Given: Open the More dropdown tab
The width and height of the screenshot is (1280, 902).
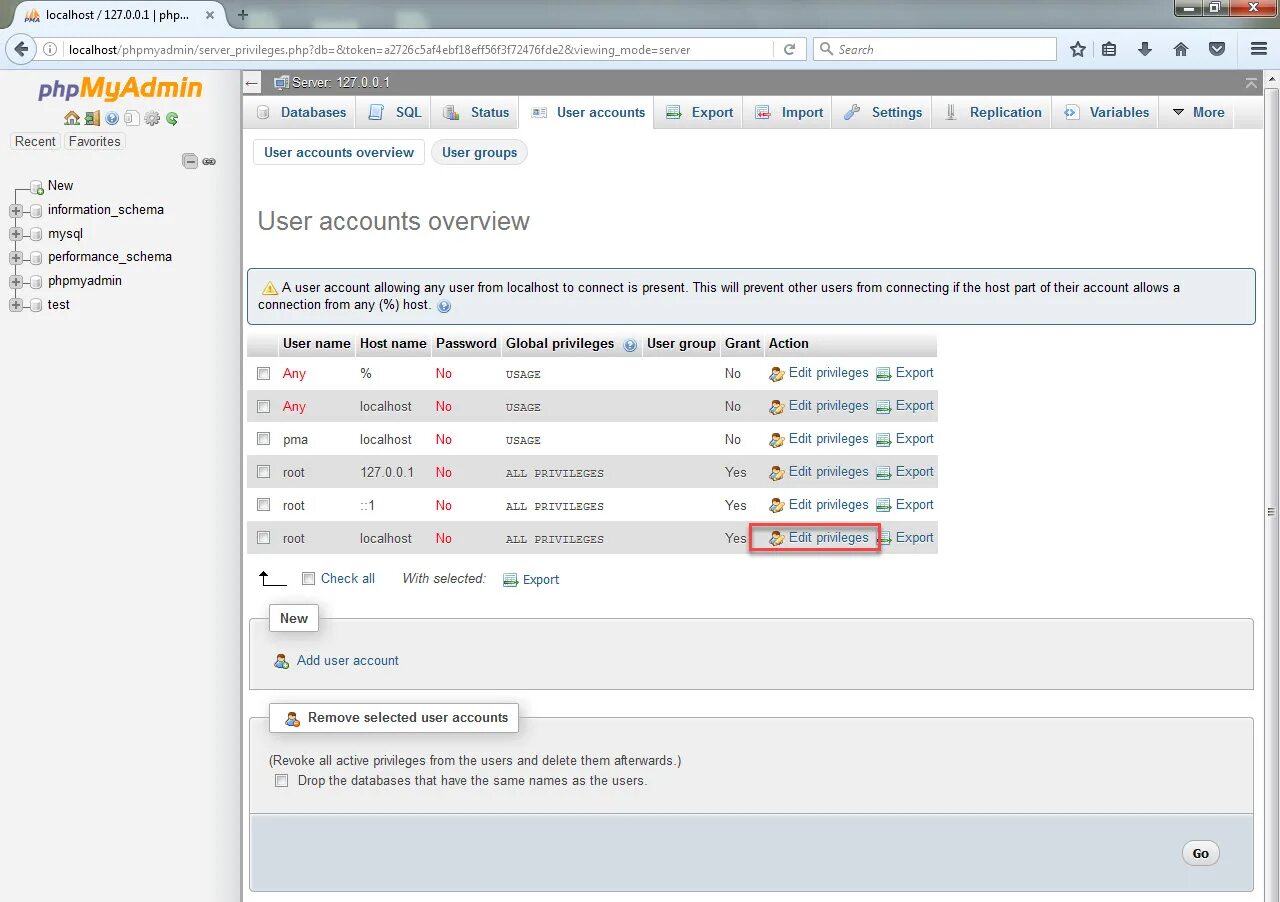Looking at the screenshot, I should [x=1197, y=112].
